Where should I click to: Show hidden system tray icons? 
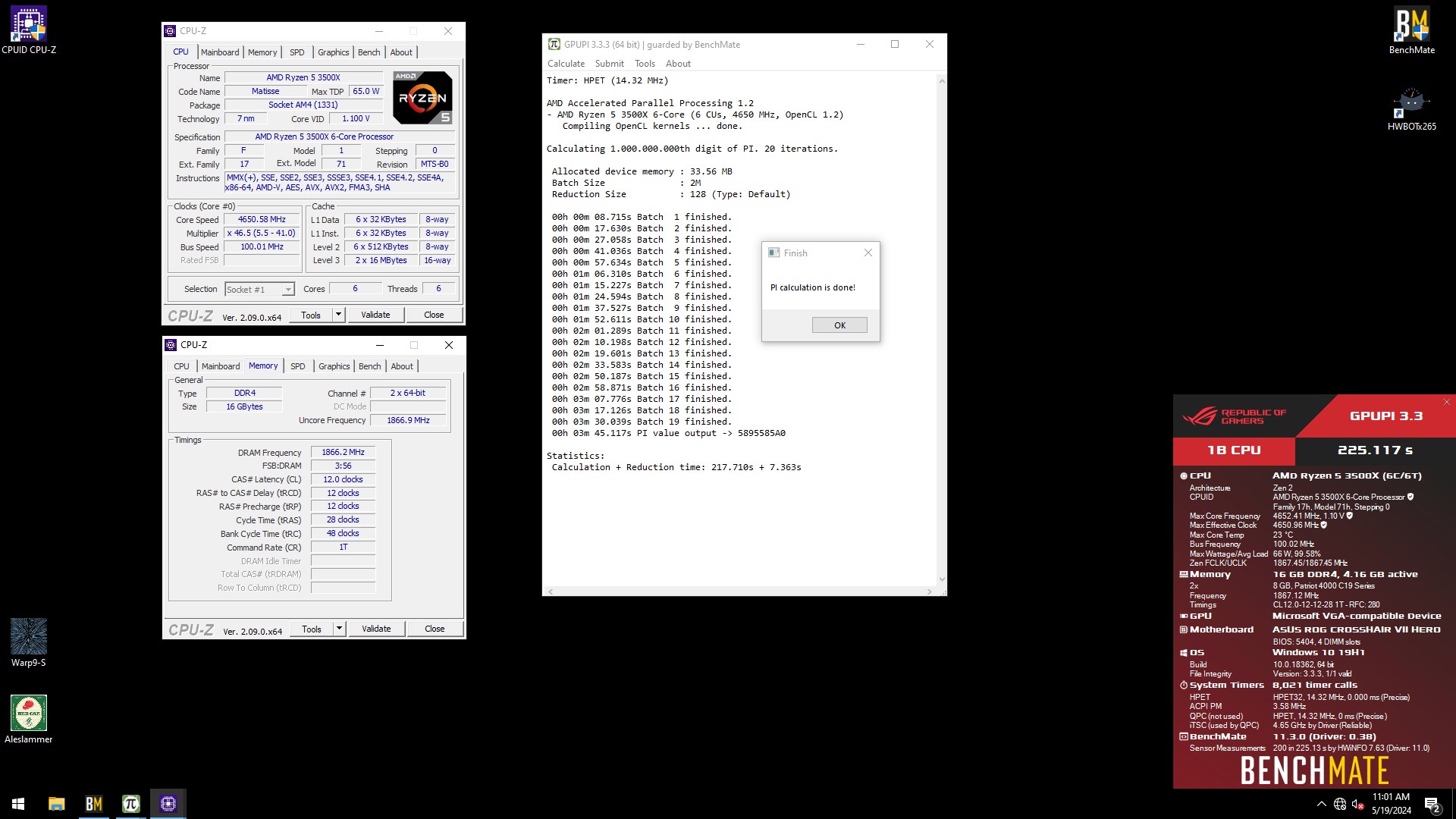1322,804
